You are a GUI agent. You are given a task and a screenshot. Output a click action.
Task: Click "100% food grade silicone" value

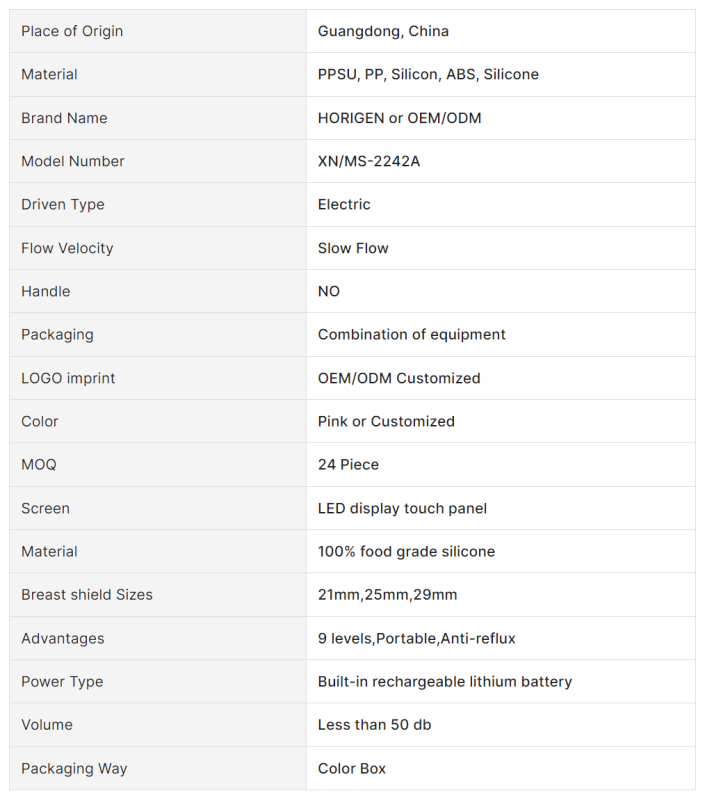[406, 551]
